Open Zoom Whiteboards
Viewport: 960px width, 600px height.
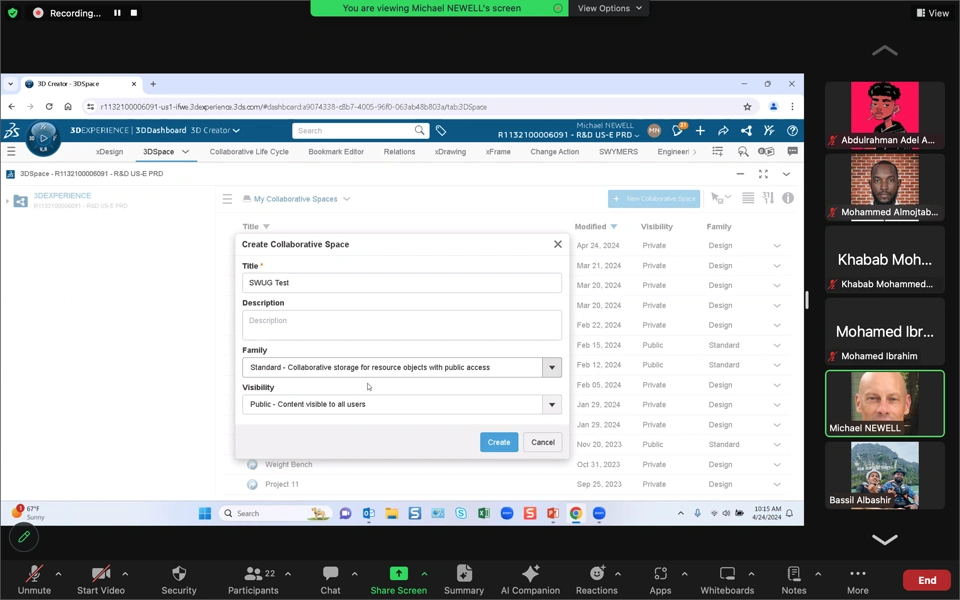click(x=727, y=580)
